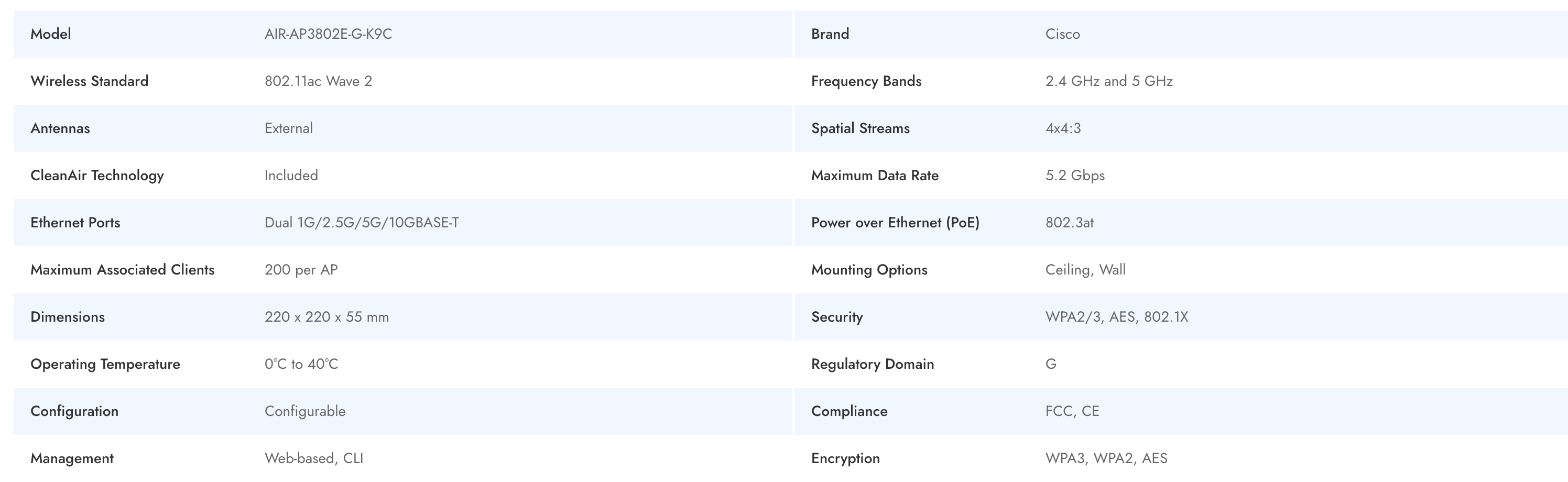Select the CleanAir Technology label
The width and height of the screenshot is (1568, 482).
(97, 176)
